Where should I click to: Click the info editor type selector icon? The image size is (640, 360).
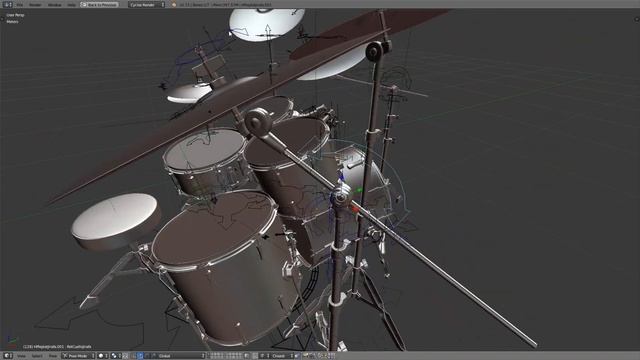coord(7,4)
